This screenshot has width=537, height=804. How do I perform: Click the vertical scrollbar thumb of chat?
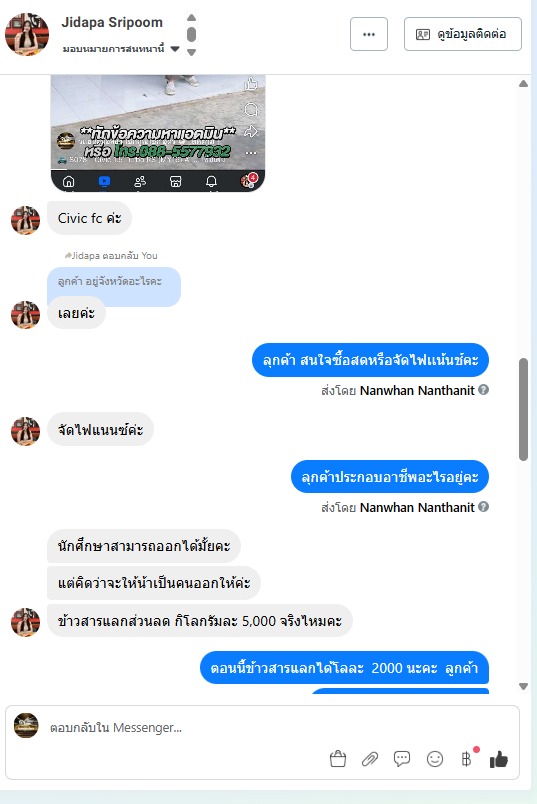(523, 409)
